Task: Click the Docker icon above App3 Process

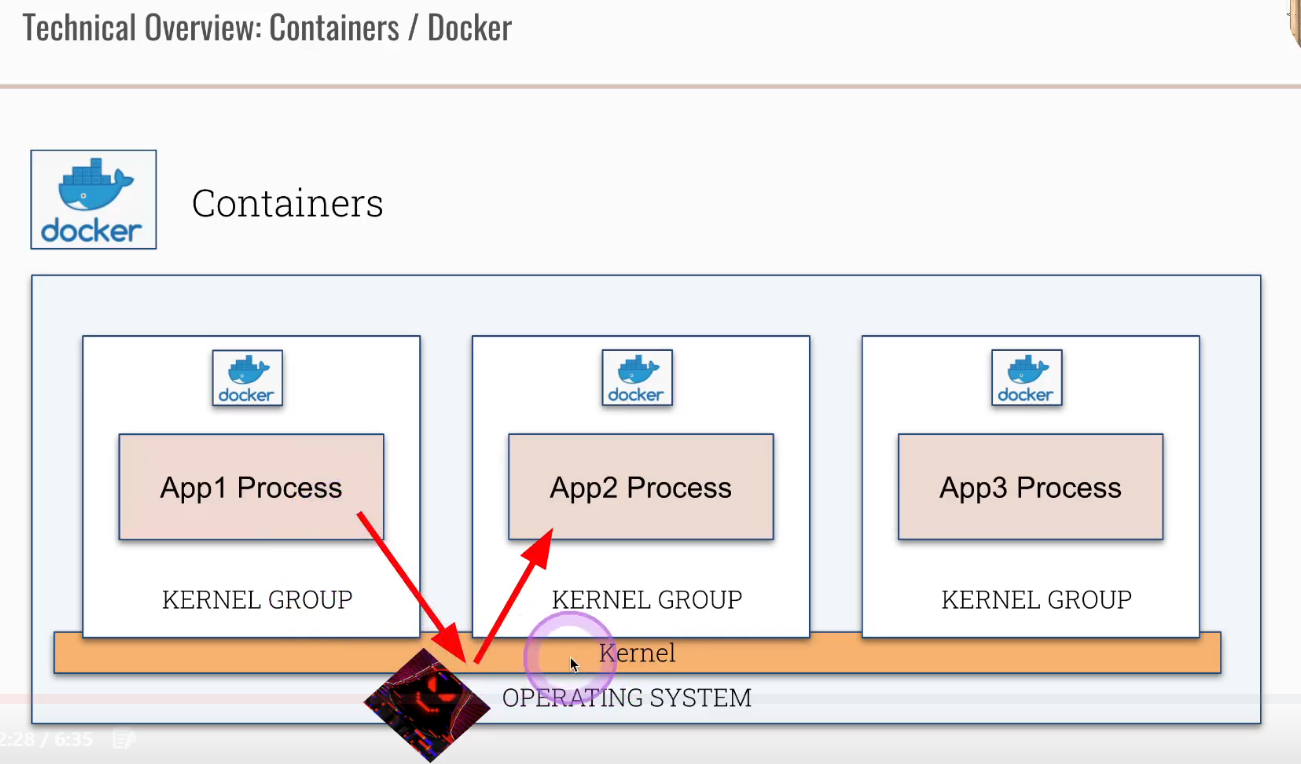Action: [x=1027, y=378]
